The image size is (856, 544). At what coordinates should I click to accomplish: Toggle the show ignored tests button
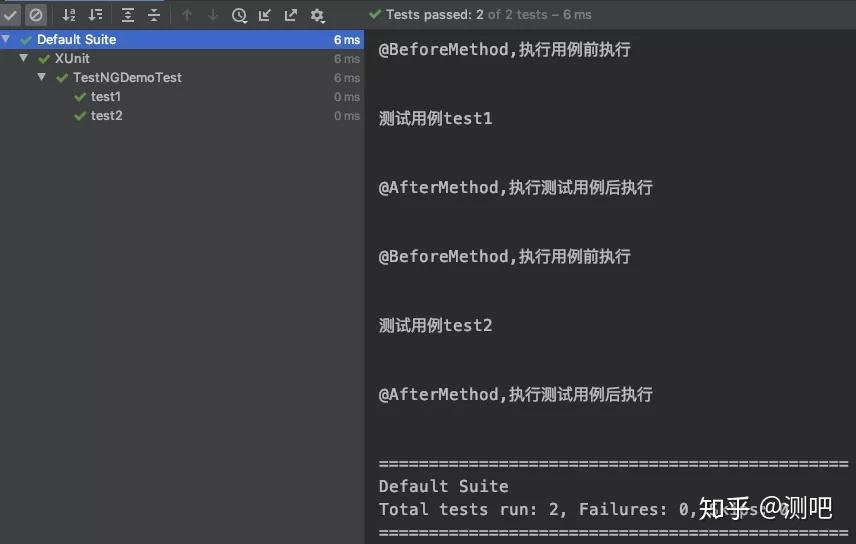(36, 15)
